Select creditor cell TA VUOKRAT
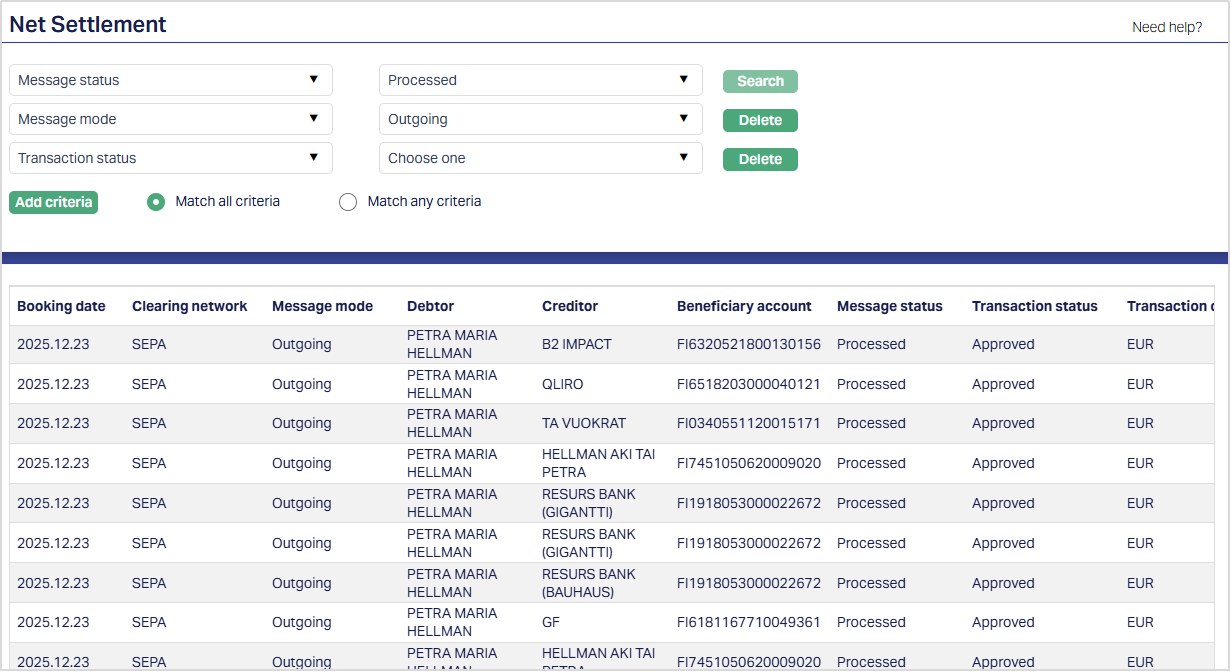 coord(585,423)
